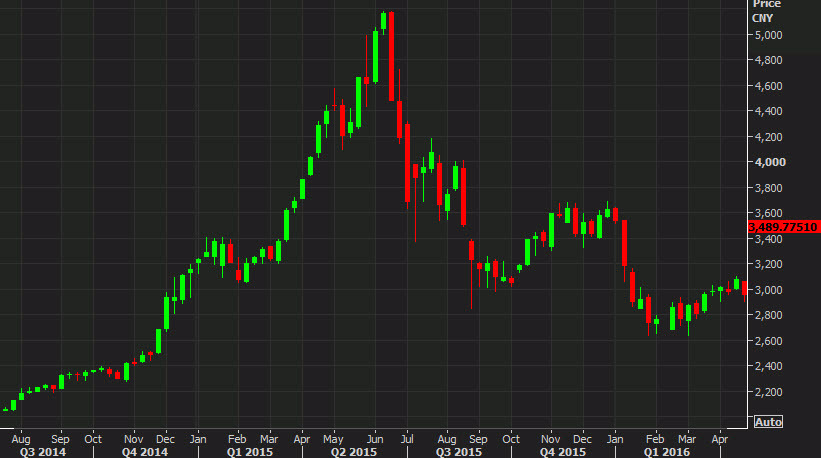Click the 4,800 price axis label
Image resolution: width=821 pixels, height=458 pixels.
pos(768,60)
